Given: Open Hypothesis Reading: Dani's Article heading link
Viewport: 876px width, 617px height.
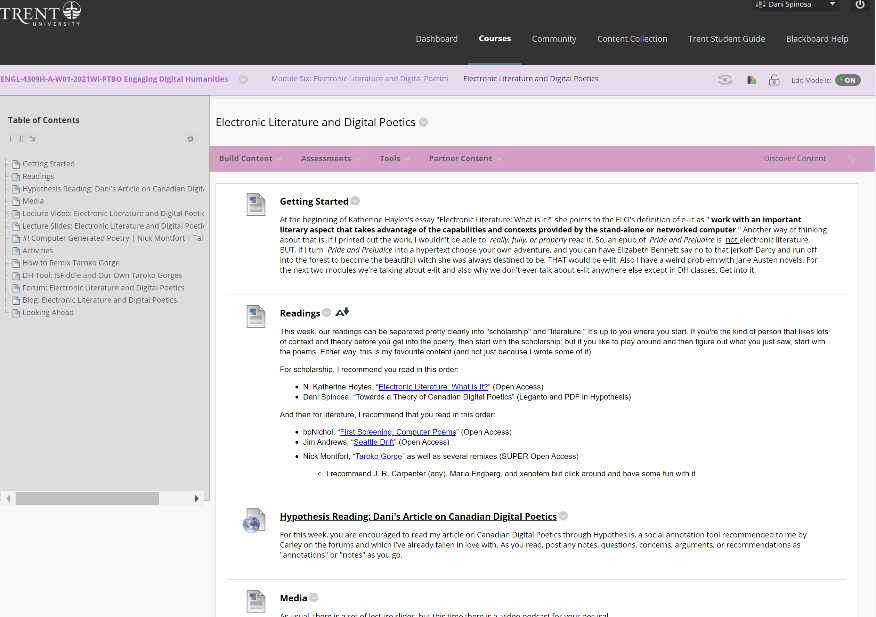Looking at the screenshot, I should pyautogui.click(x=418, y=516).
